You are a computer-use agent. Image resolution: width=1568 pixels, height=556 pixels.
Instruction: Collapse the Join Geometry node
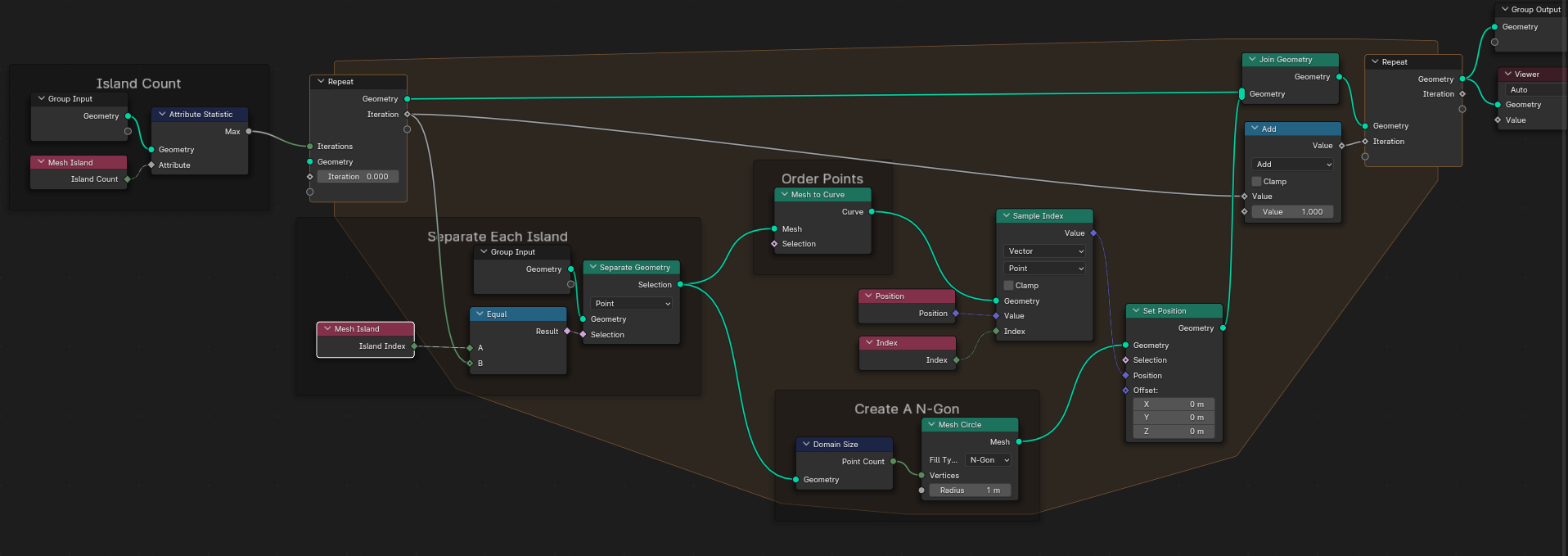pyautogui.click(x=1252, y=59)
